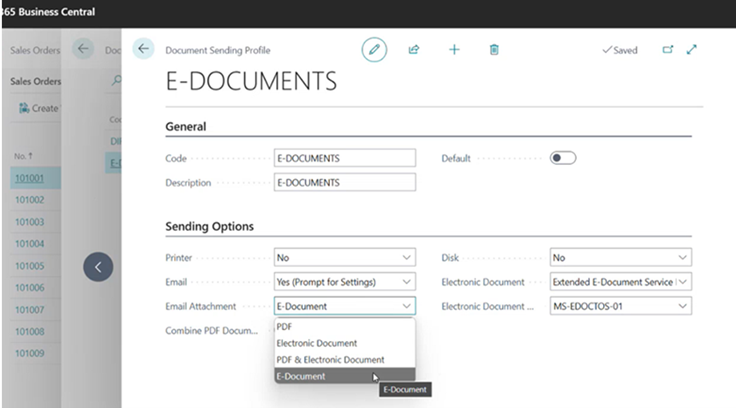Click the share icon in header
The width and height of the screenshot is (736, 408).
(x=414, y=49)
